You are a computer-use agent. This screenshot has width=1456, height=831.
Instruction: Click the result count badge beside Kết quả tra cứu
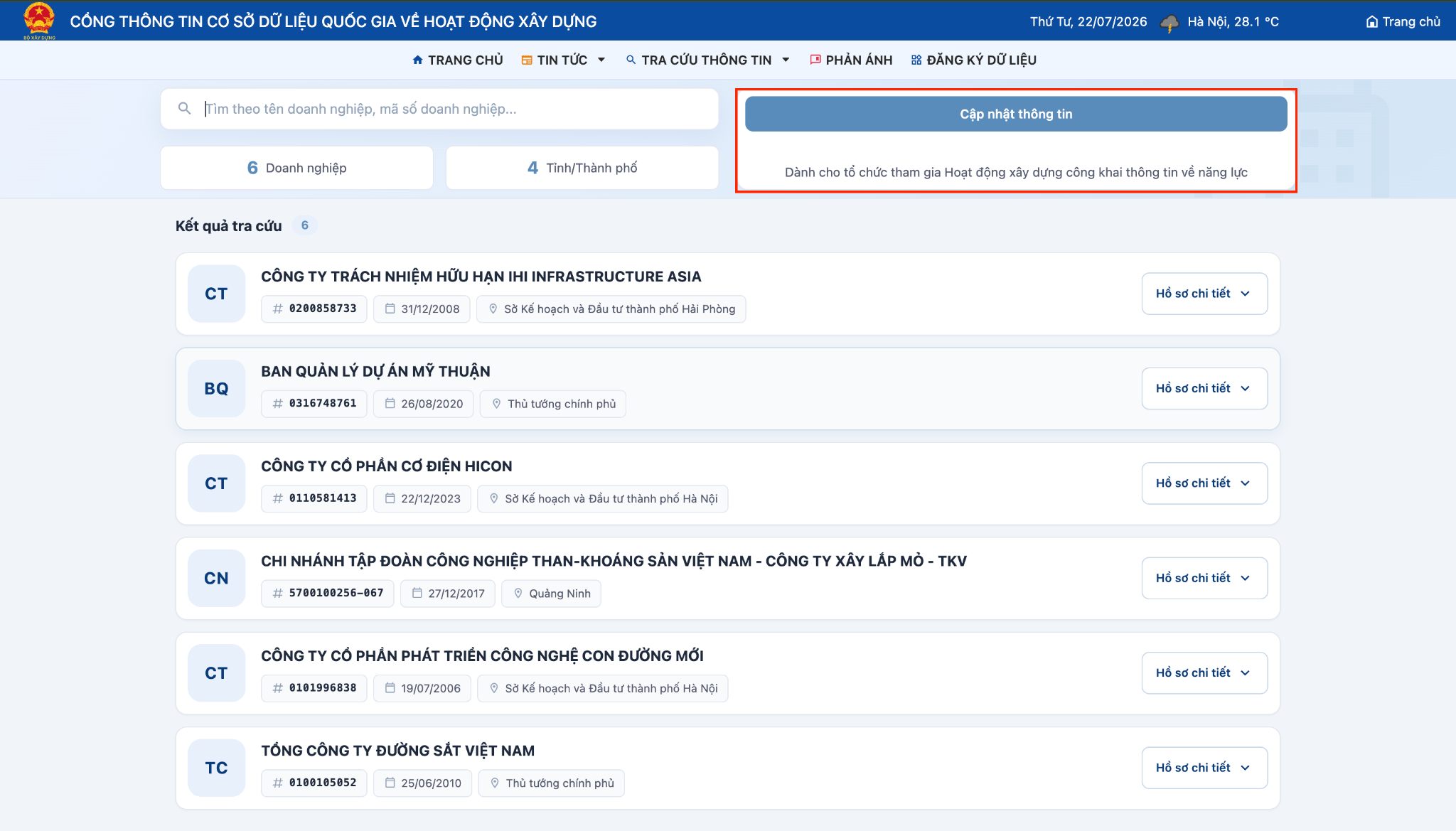click(305, 225)
